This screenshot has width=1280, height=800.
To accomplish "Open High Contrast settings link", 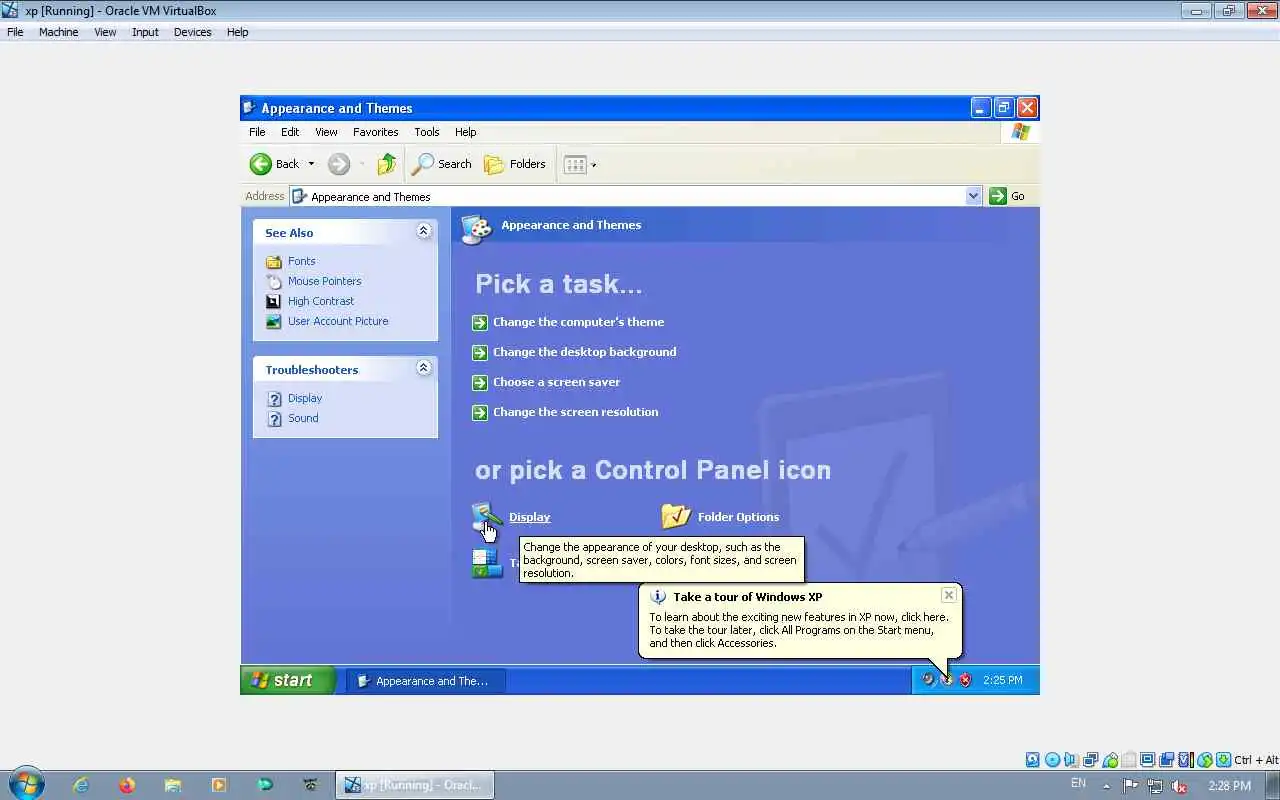I will [321, 301].
